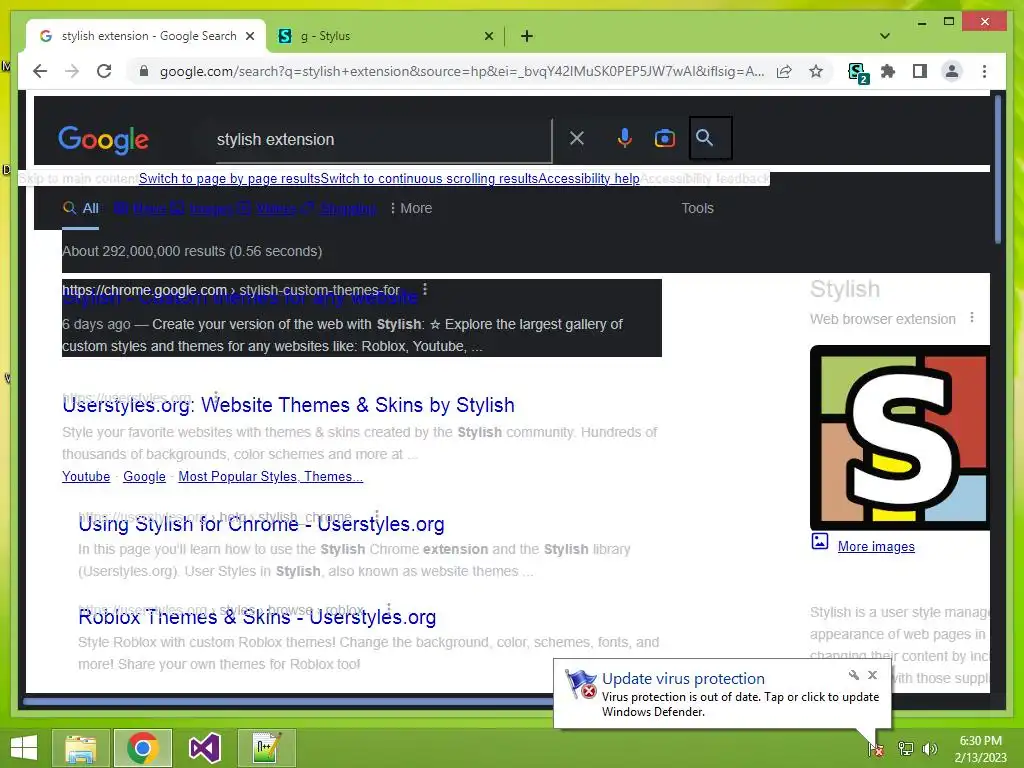
Task: Open the wrench on virus notification
Action: coord(854,675)
